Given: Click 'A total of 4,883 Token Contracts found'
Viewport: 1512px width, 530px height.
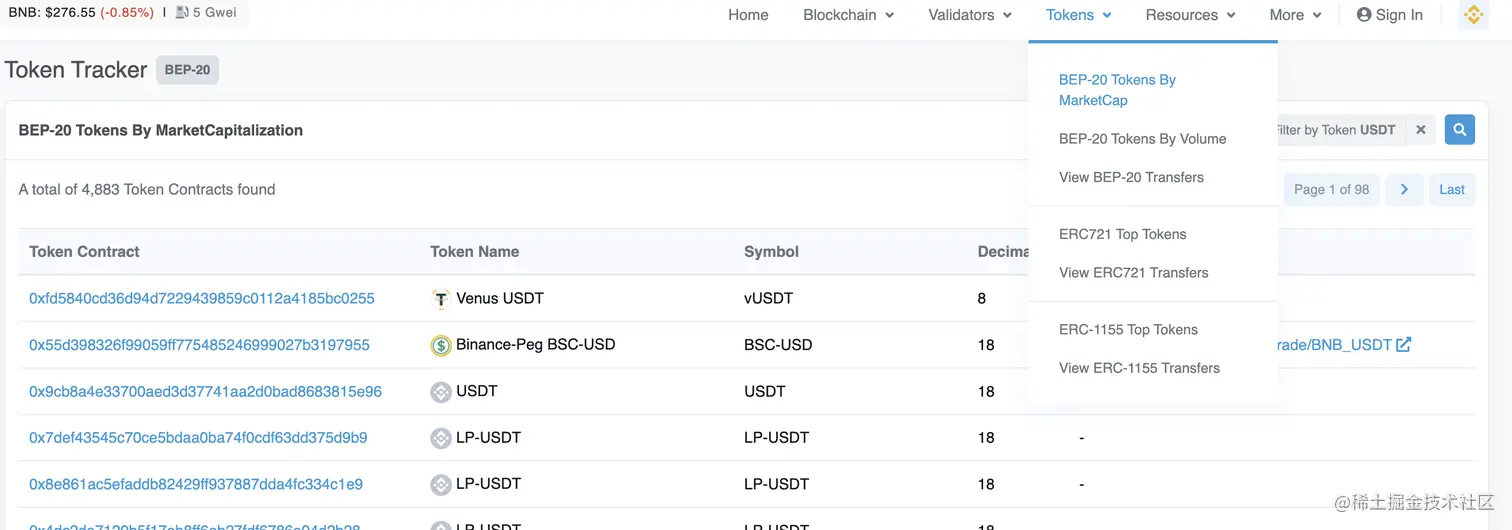Looking at the screenshot, I should pos(147,189).
